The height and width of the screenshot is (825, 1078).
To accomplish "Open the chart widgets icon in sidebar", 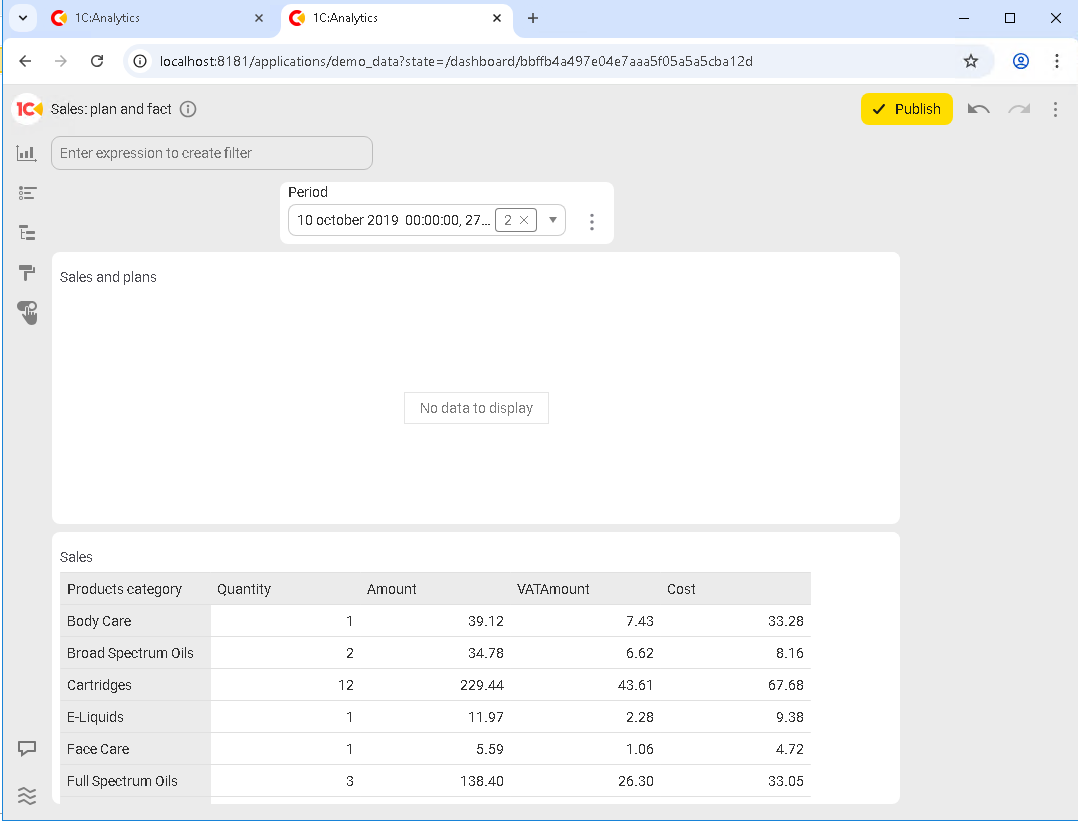I will pos(27,153).
